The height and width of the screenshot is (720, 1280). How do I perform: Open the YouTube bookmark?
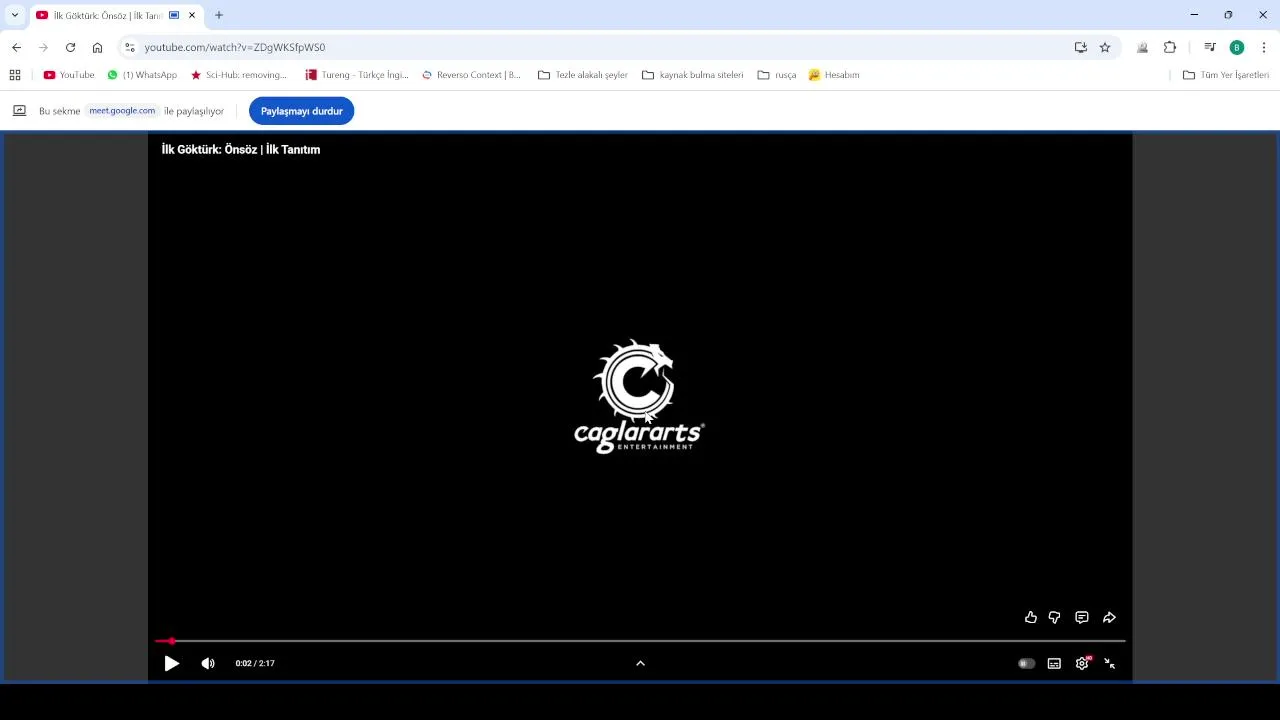[x=69, y=75]
